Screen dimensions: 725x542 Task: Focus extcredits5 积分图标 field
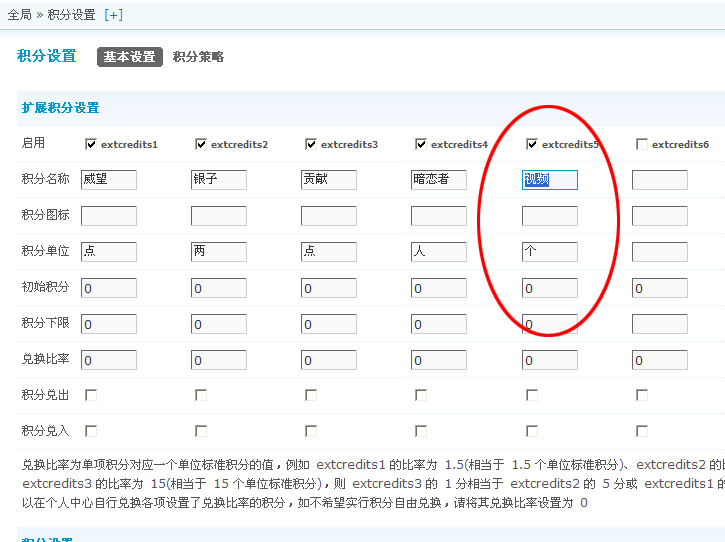click(x=550, y=216)
